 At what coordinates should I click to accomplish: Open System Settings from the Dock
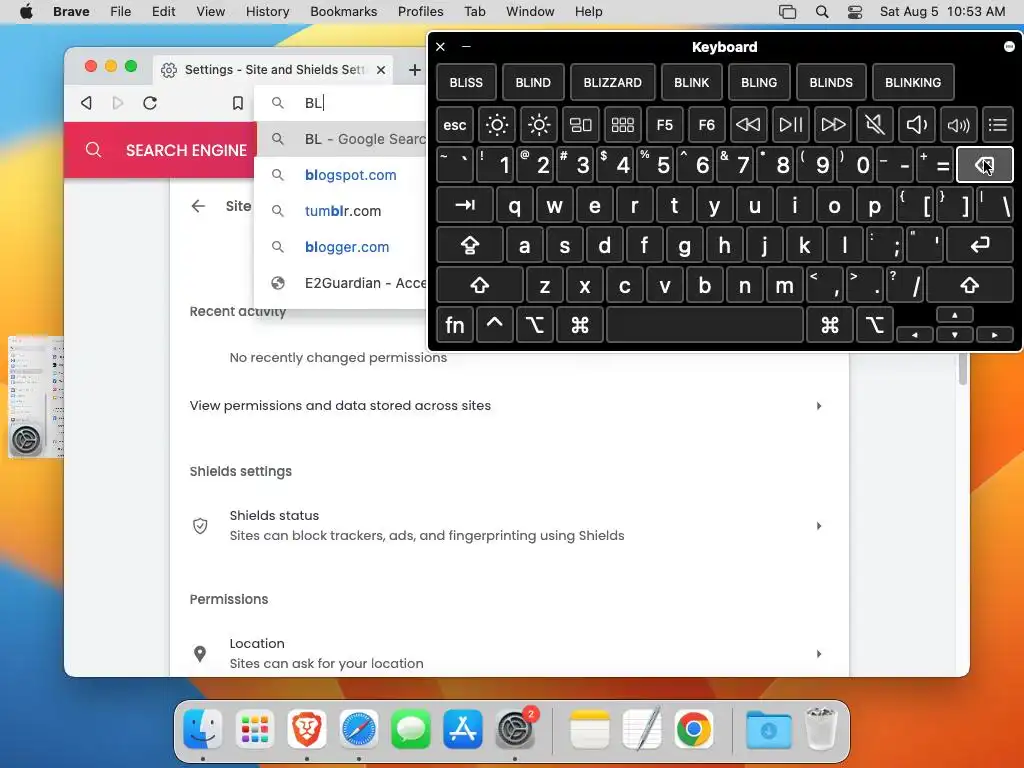coord(515,729)
